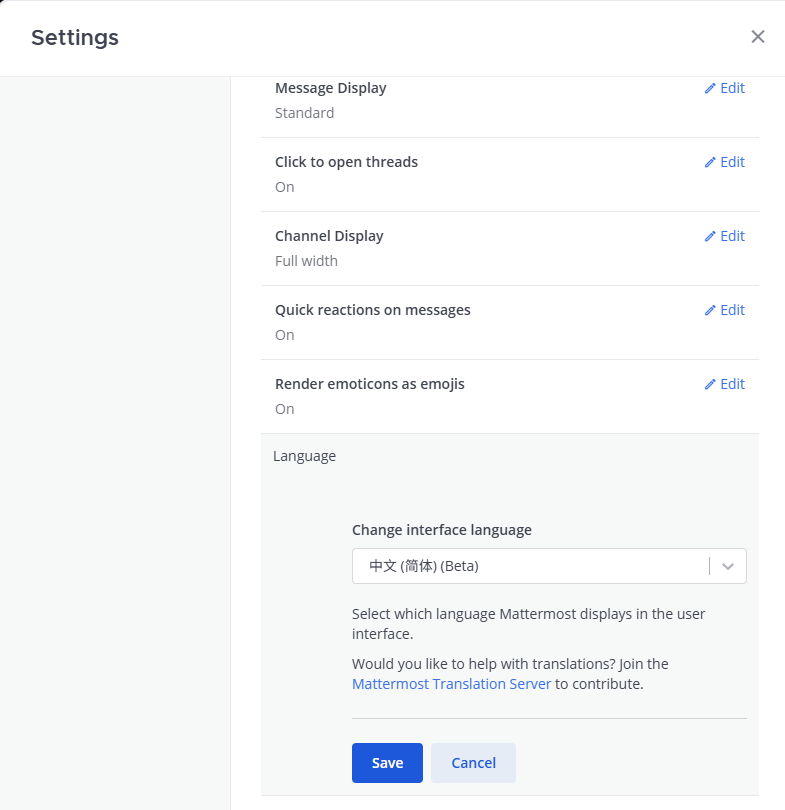
Task: Click pencil icon beside Click to open threads
Action: (710, 162)
